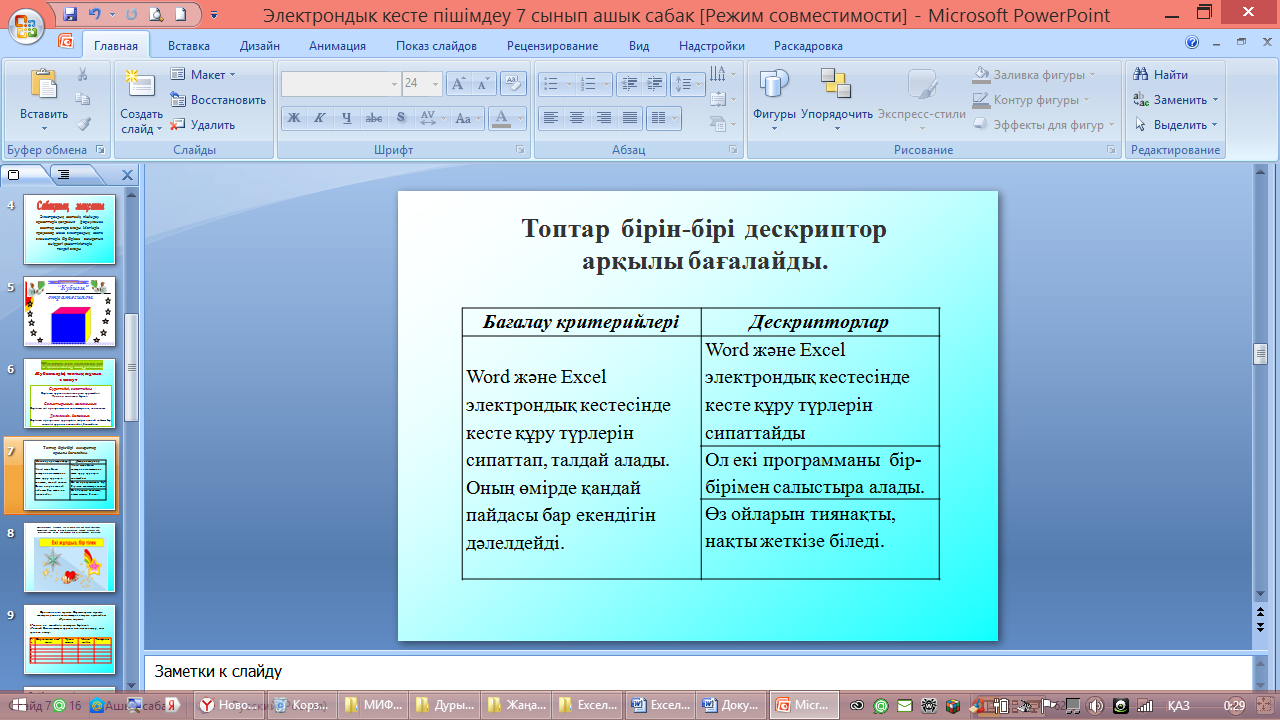Click the Clear formatting eraser icon
Viewport: 1280px width, 720px height.
pos(513,84)
